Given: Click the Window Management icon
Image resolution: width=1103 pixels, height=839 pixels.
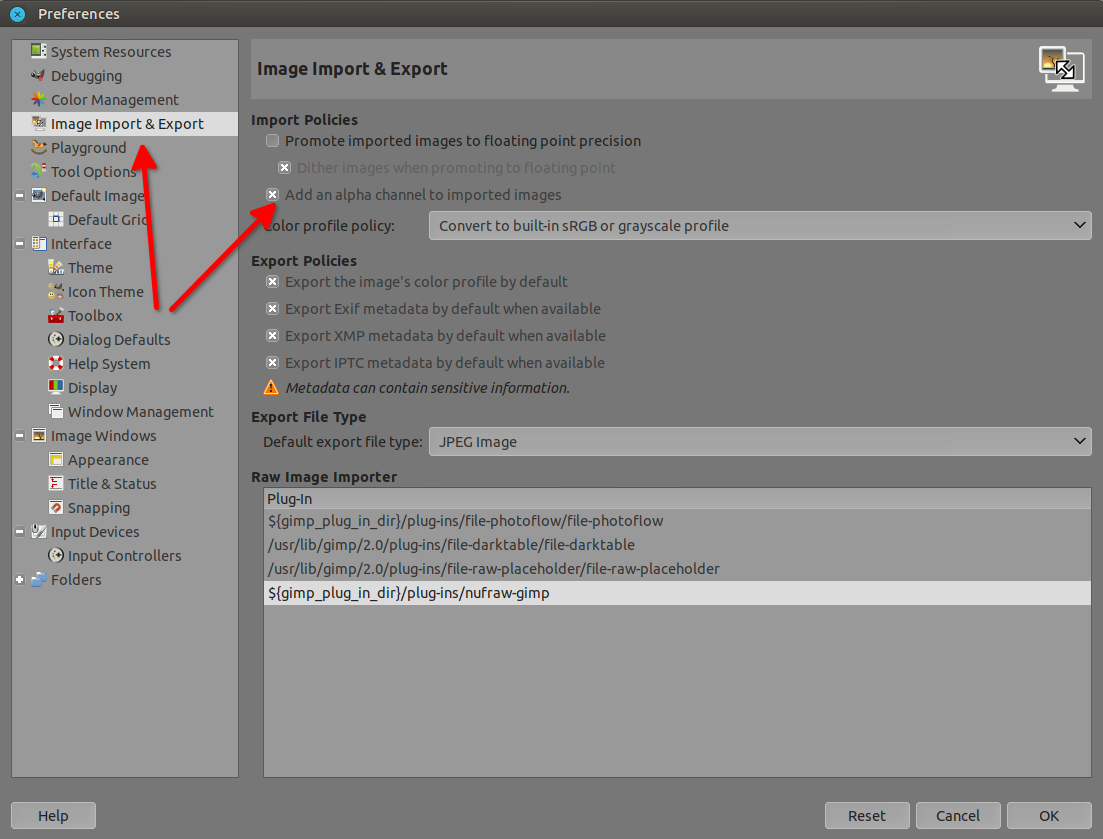Looking at the screenshot, I should click(x=56, y=411).
